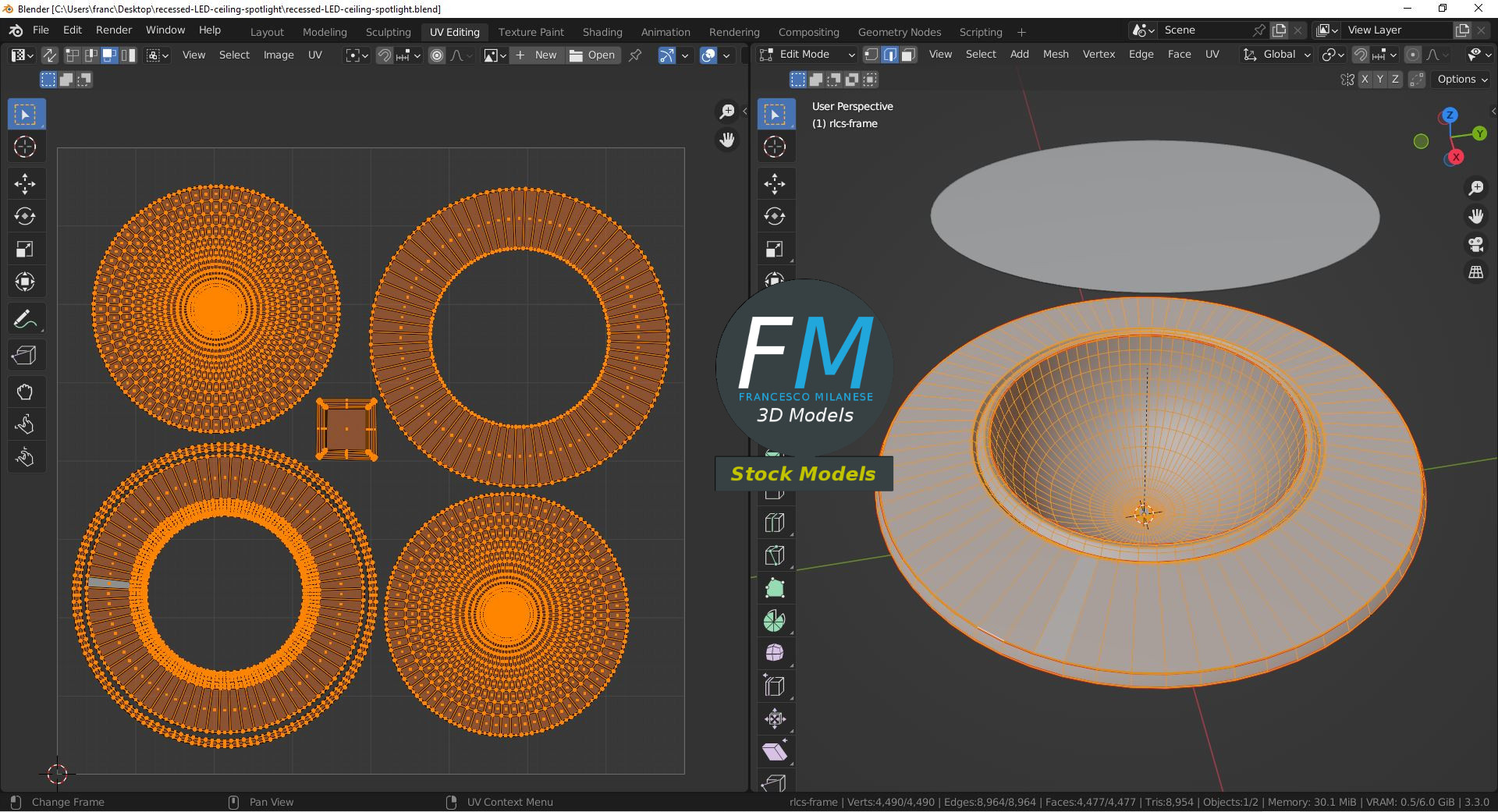Expand the Global transform orientation dropdown
Image resolution: width=1498 pixels, height=812 pixels.
click(x=1277, y=55)
